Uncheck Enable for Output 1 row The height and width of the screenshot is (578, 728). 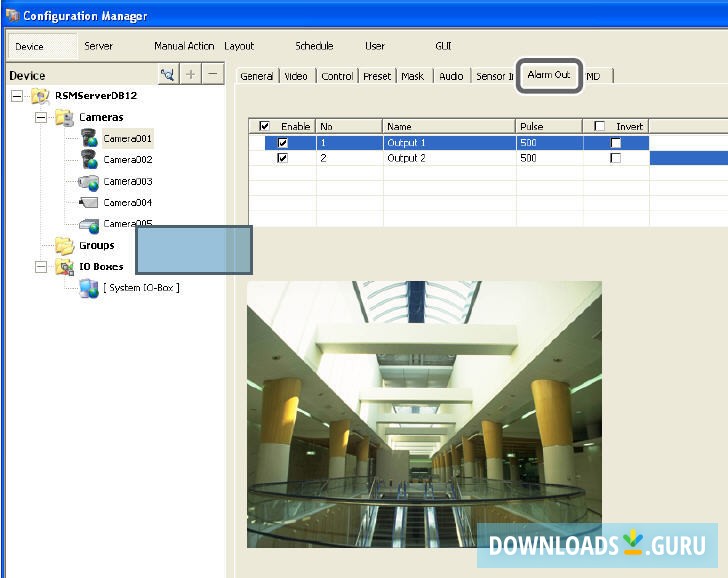point(282,143)
